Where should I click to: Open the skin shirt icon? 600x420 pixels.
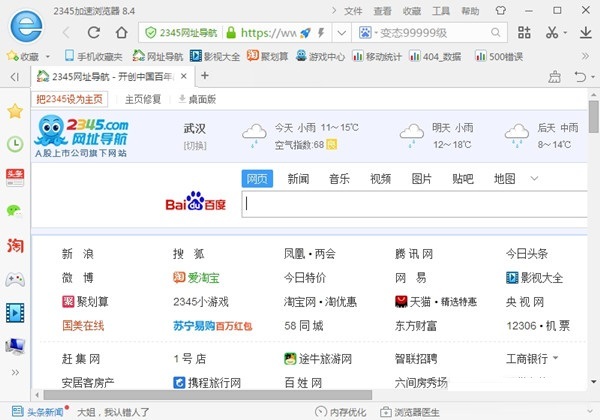(501, 11)
